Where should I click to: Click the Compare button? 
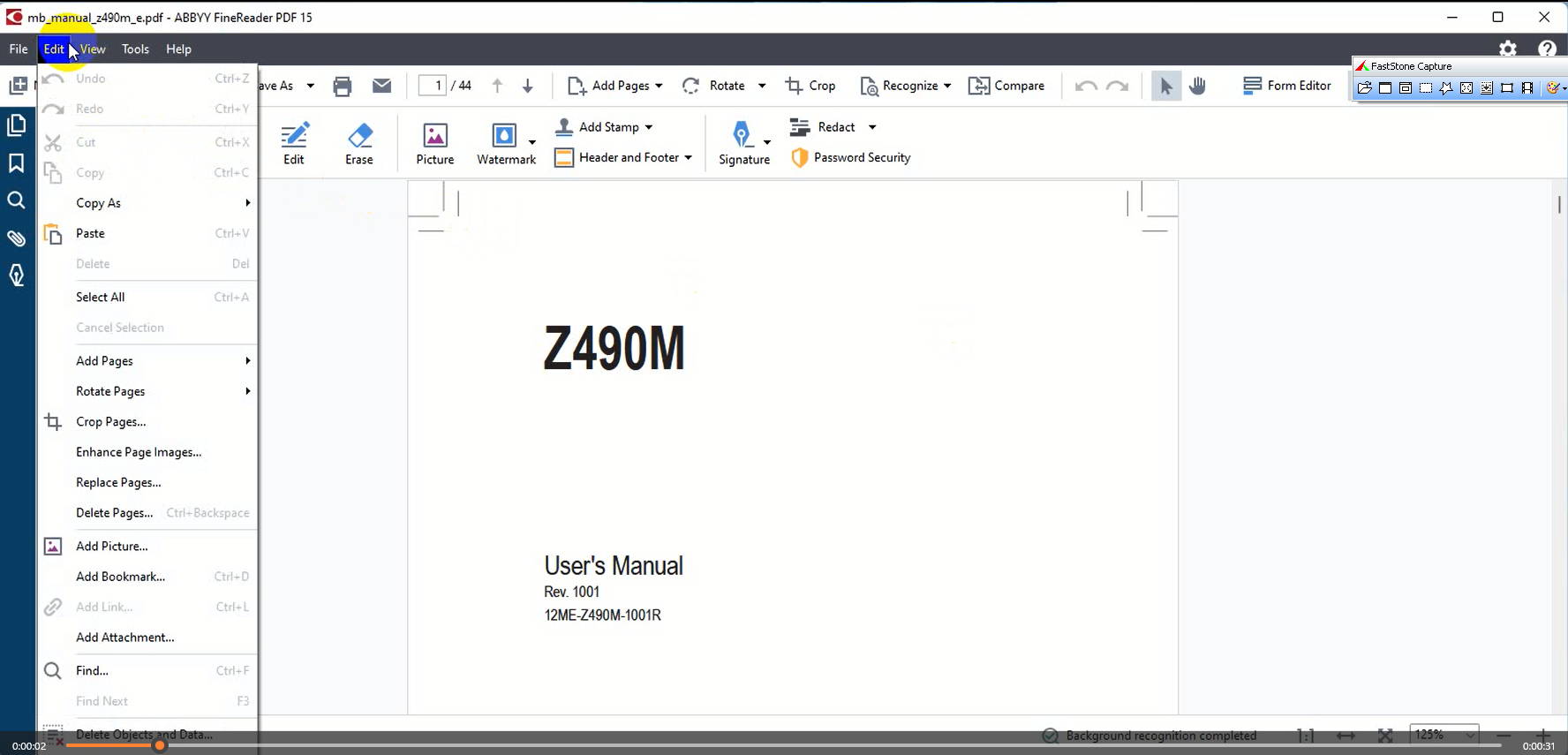(x=1006, y=86)
